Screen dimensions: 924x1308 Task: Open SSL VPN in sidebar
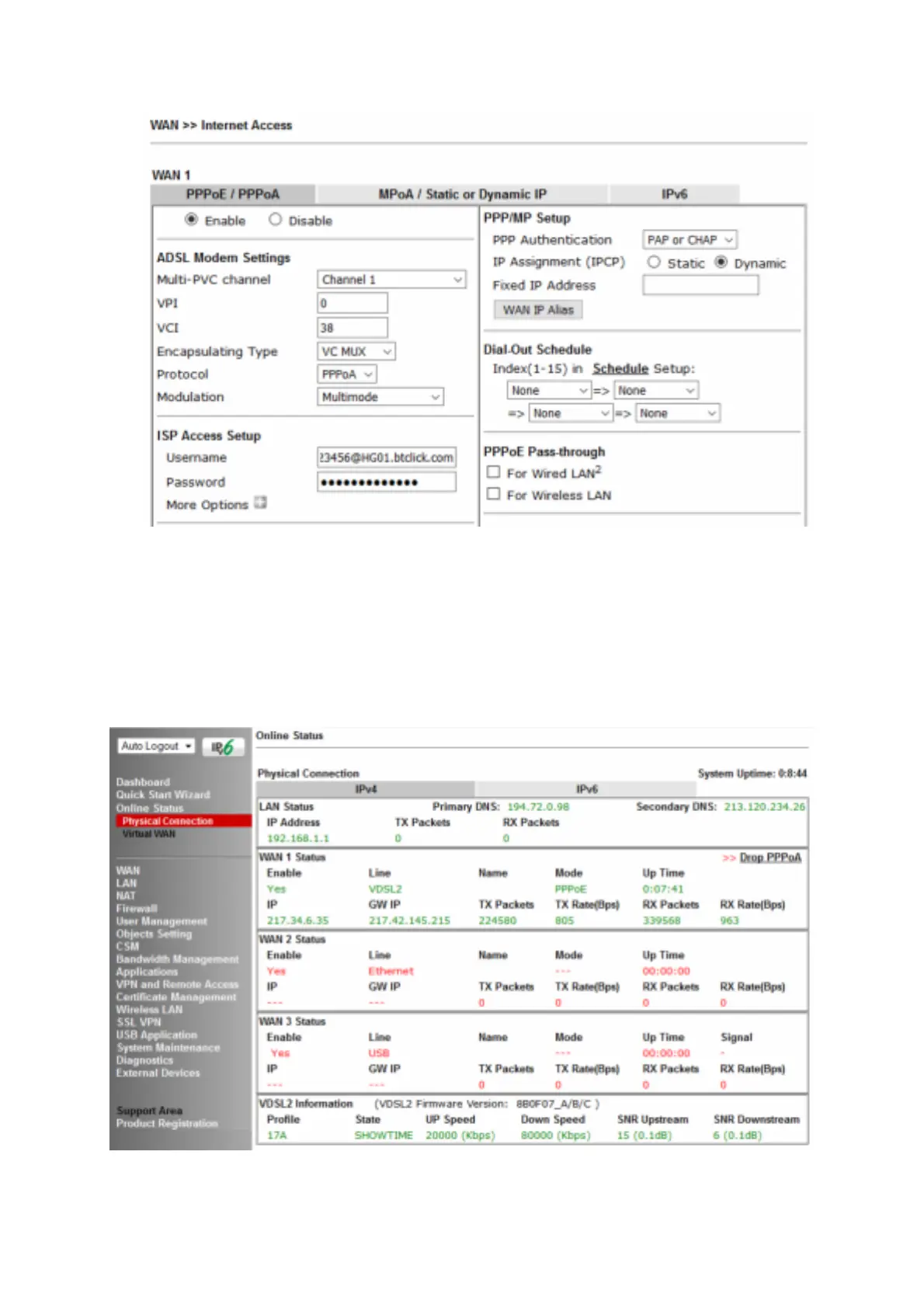coord(138,1022)
